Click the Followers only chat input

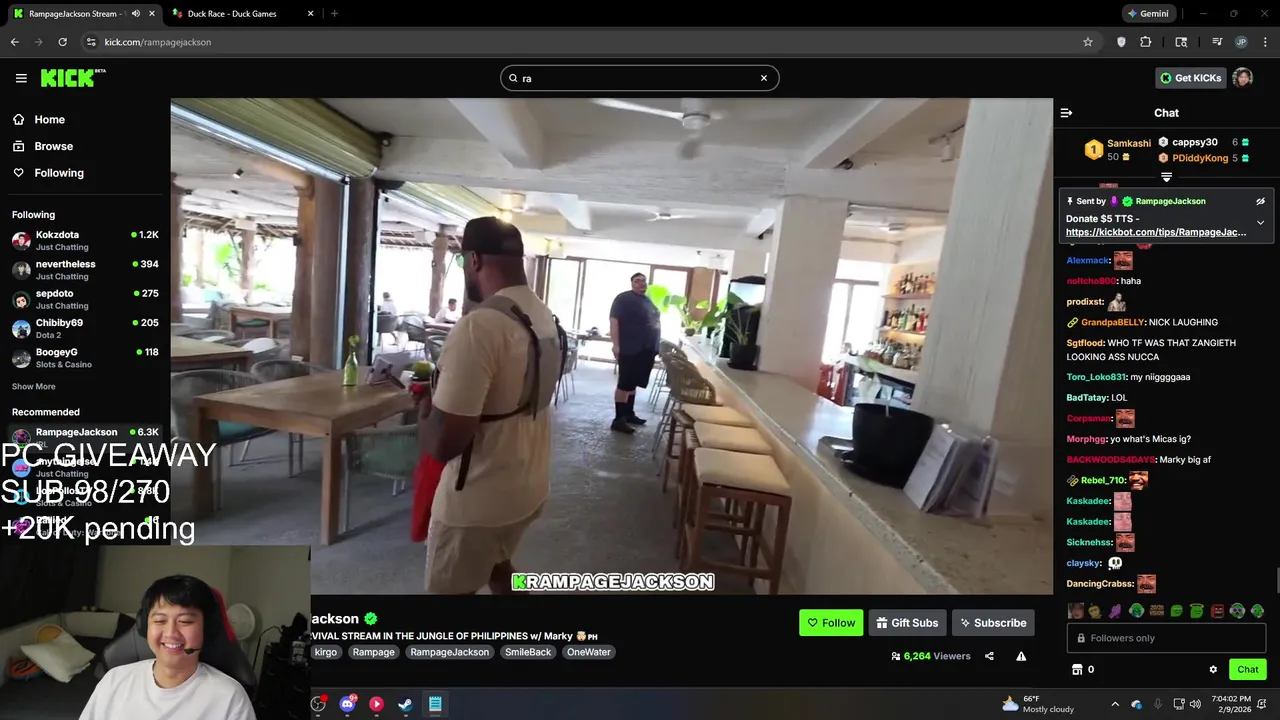pos(1166,638)
